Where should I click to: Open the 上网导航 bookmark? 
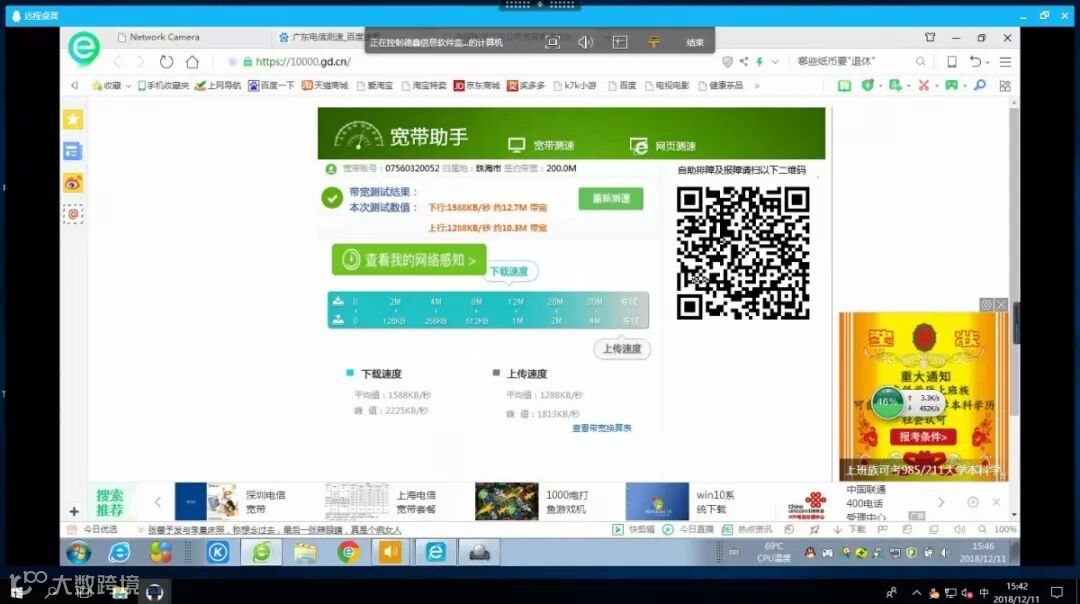(218, 85)
